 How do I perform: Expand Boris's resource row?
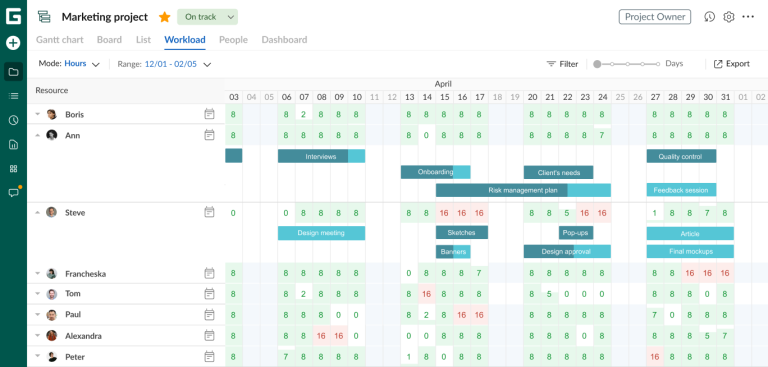coord(38,115)
